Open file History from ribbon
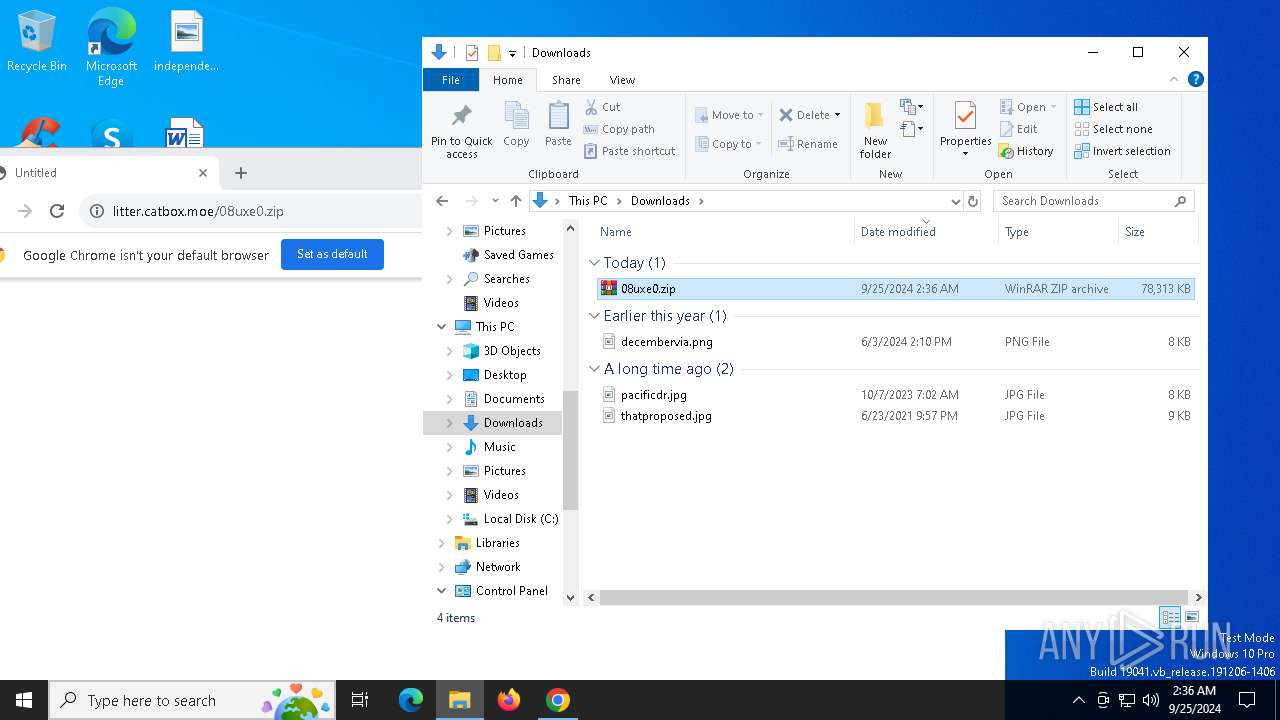 tap(1026, 151)
